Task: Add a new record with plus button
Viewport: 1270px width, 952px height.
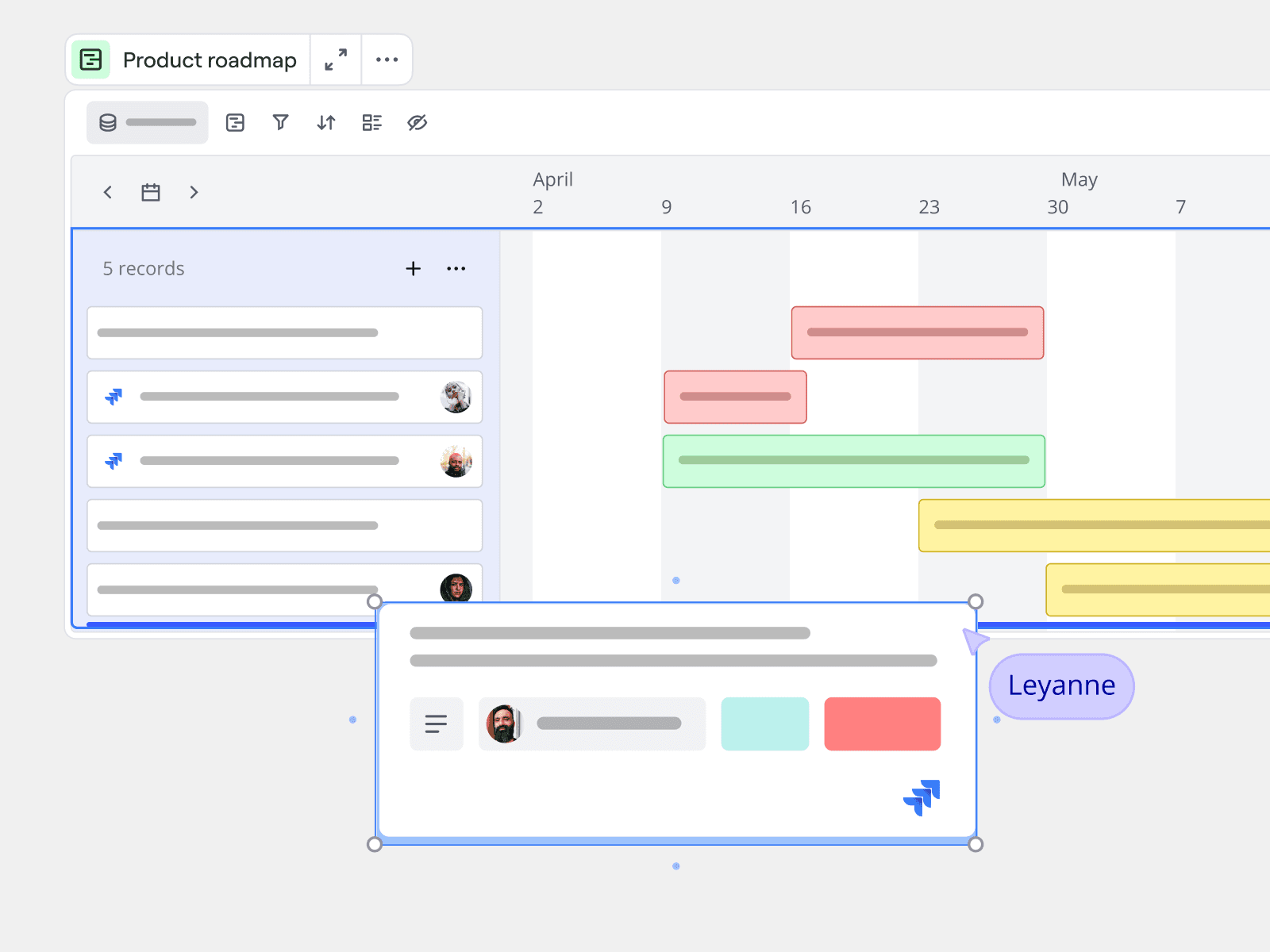Action: click(x=413, y=269)
